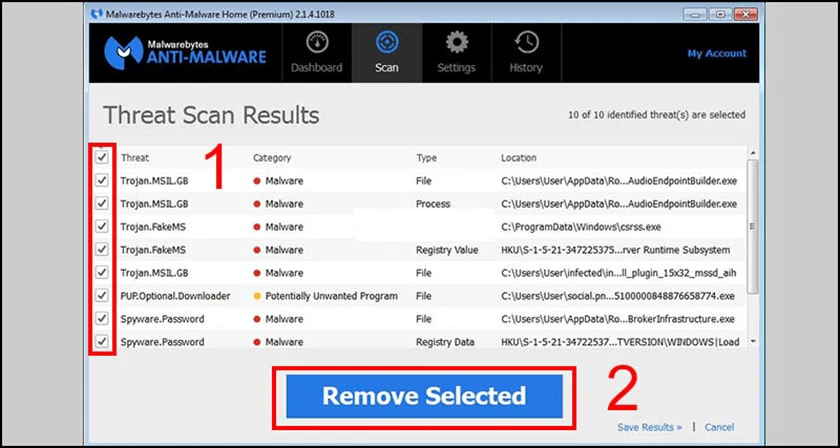Click the Cancel link
Image resolution: width=840 pixels, height=448 pixels.
[x=719, y=427]
